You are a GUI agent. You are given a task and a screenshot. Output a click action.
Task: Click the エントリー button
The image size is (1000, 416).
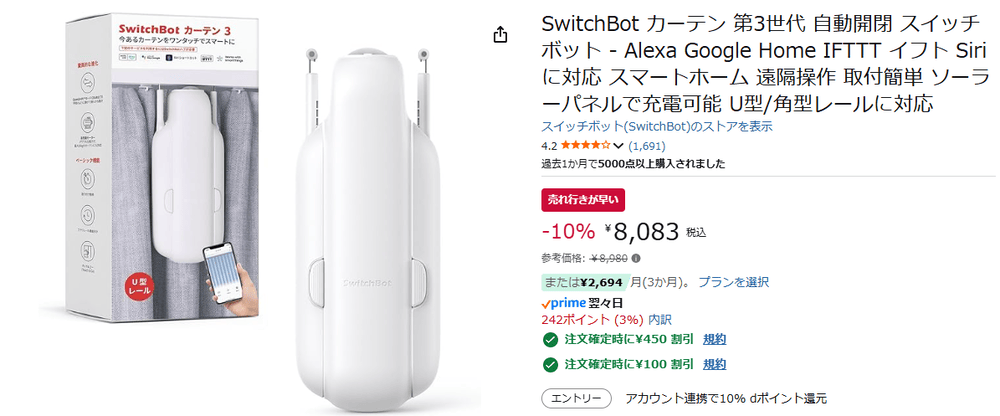[x=576, y=398]
